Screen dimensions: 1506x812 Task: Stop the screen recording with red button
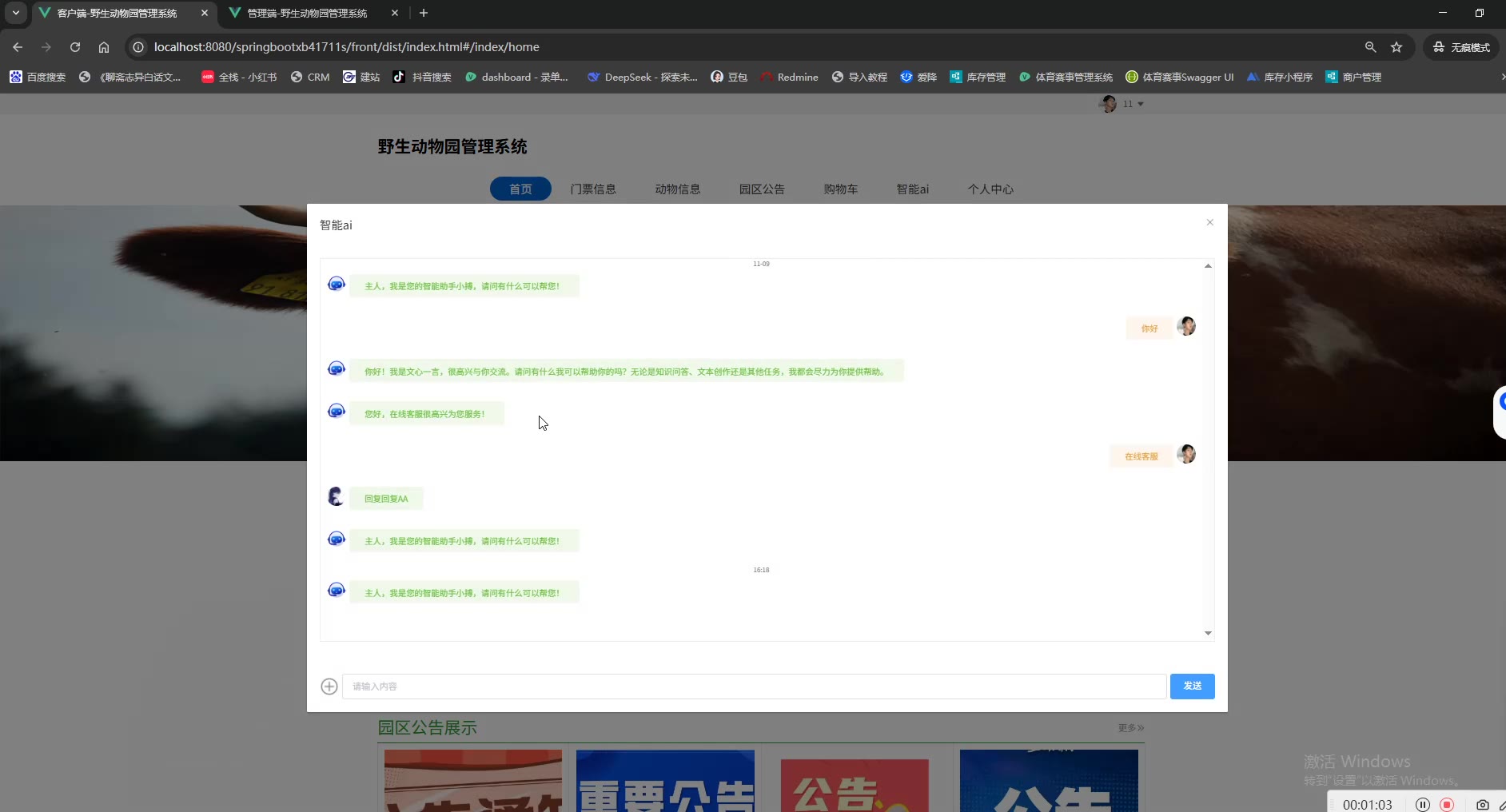pyautogui.click(x=1447, y=805)
